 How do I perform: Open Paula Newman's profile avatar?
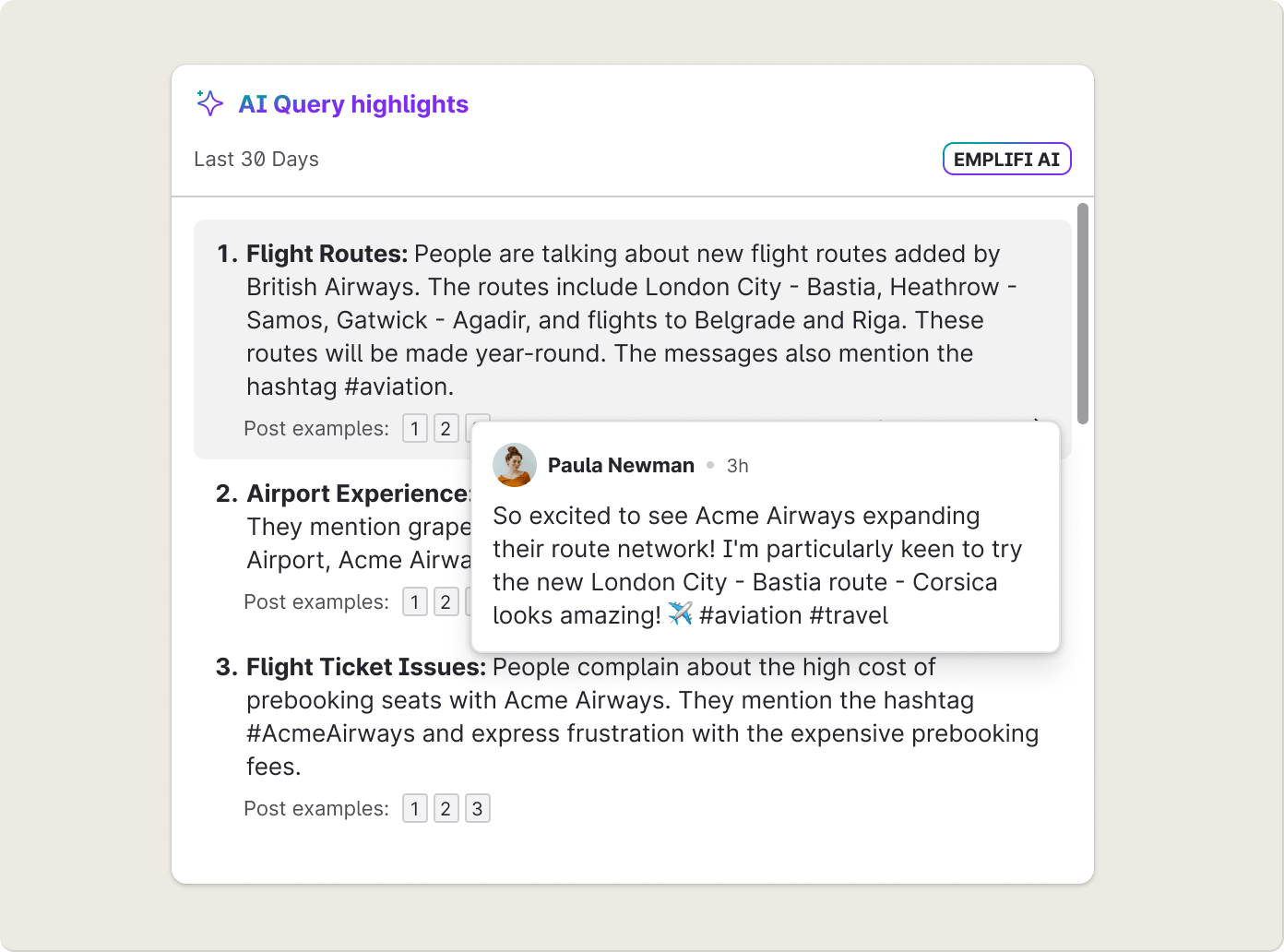tap(515, 465)
